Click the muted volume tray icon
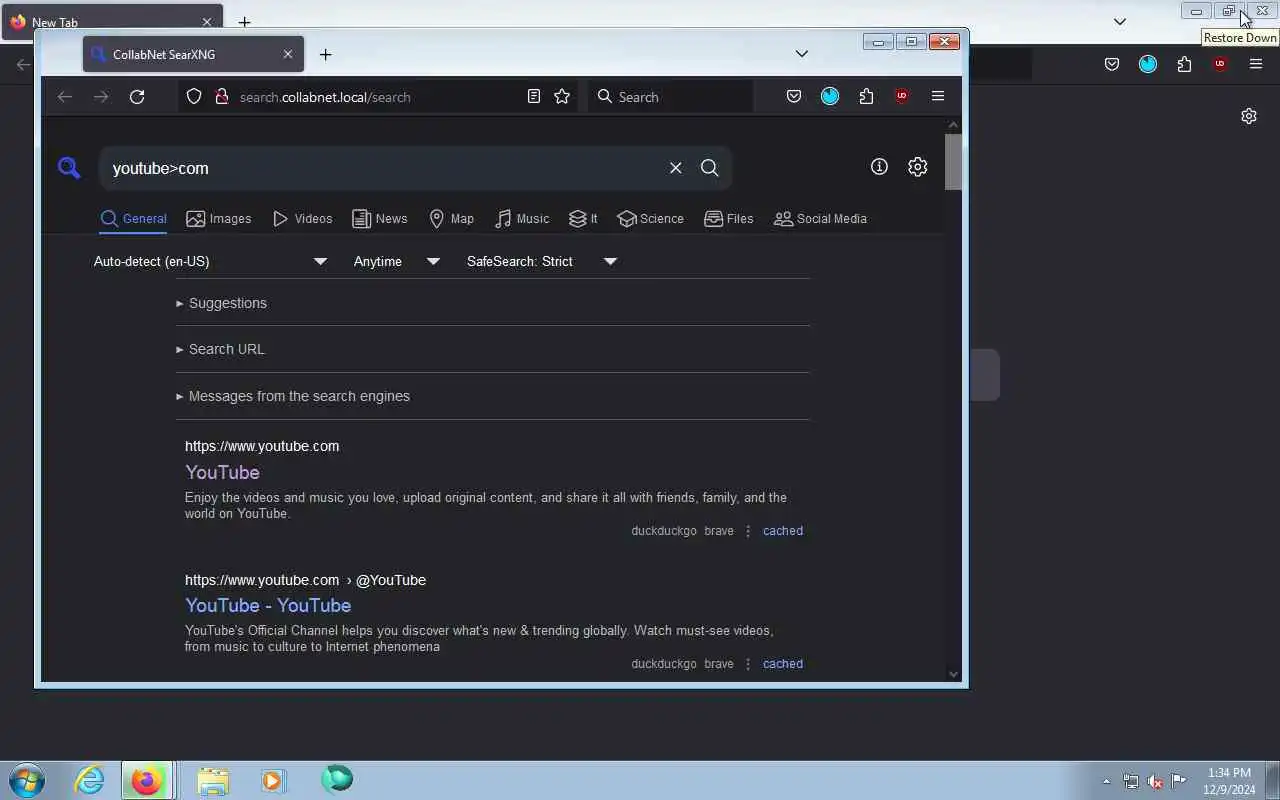 pyautogui.click(x=1155, y=781)
